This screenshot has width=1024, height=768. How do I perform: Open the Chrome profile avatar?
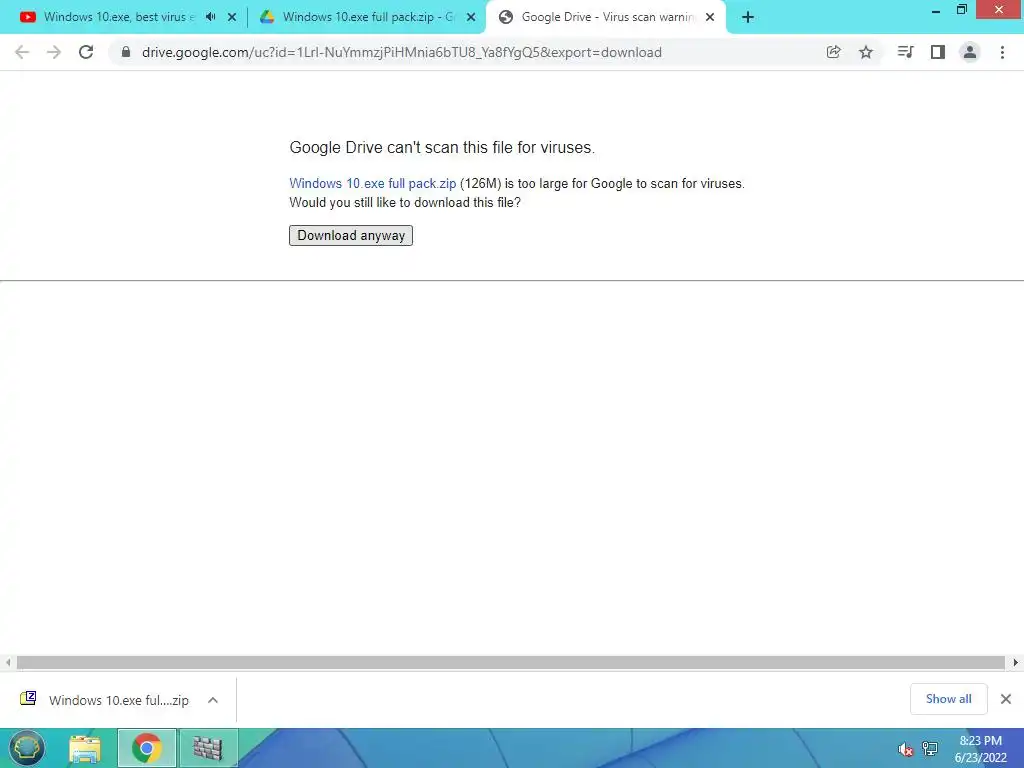[970, 52]
